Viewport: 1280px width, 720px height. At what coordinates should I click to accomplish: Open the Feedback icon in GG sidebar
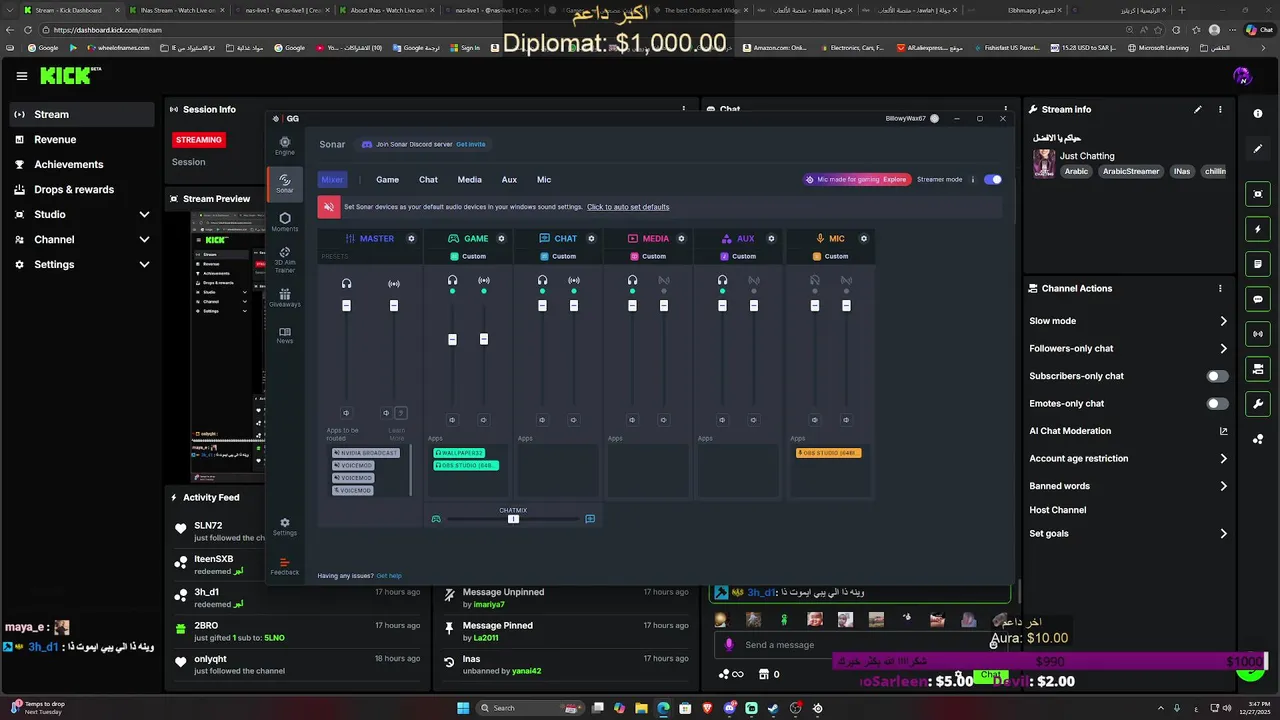(285, 566)
